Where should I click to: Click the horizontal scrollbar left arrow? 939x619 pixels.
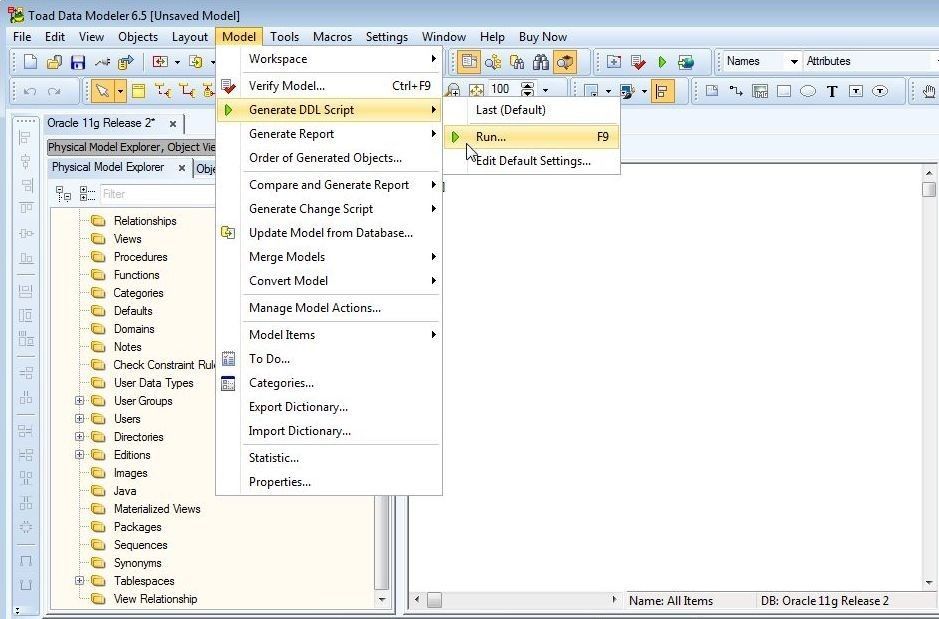pos(417,599)
